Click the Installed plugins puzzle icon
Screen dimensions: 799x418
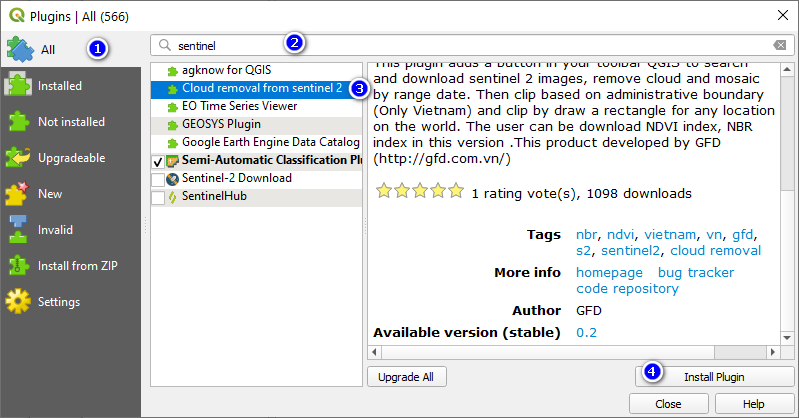18,85
